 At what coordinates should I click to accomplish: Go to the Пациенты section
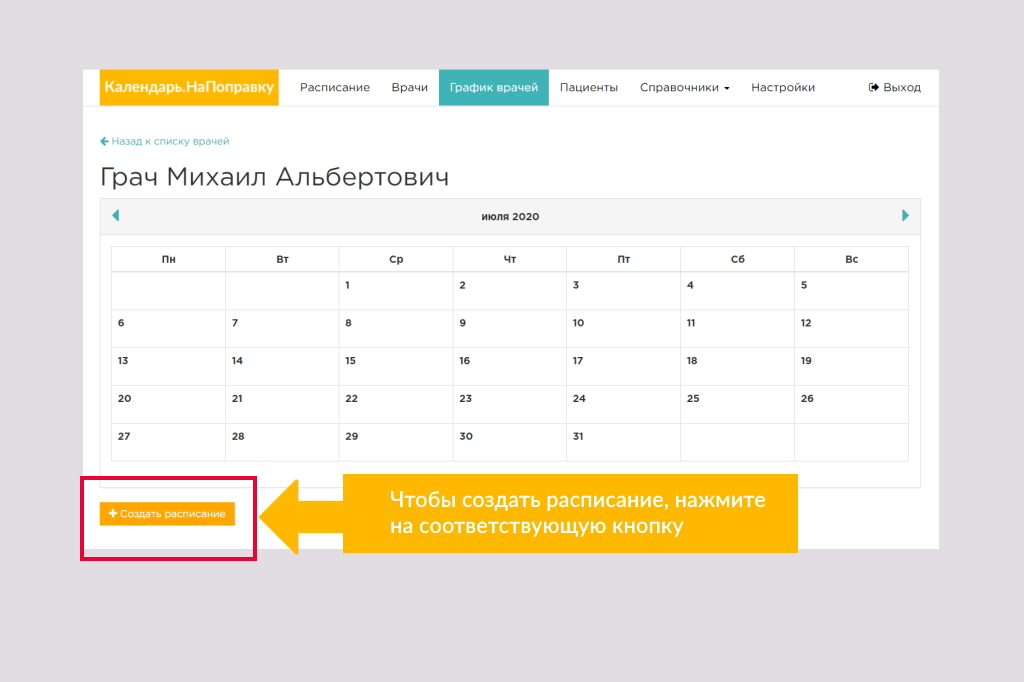(588, 88)
